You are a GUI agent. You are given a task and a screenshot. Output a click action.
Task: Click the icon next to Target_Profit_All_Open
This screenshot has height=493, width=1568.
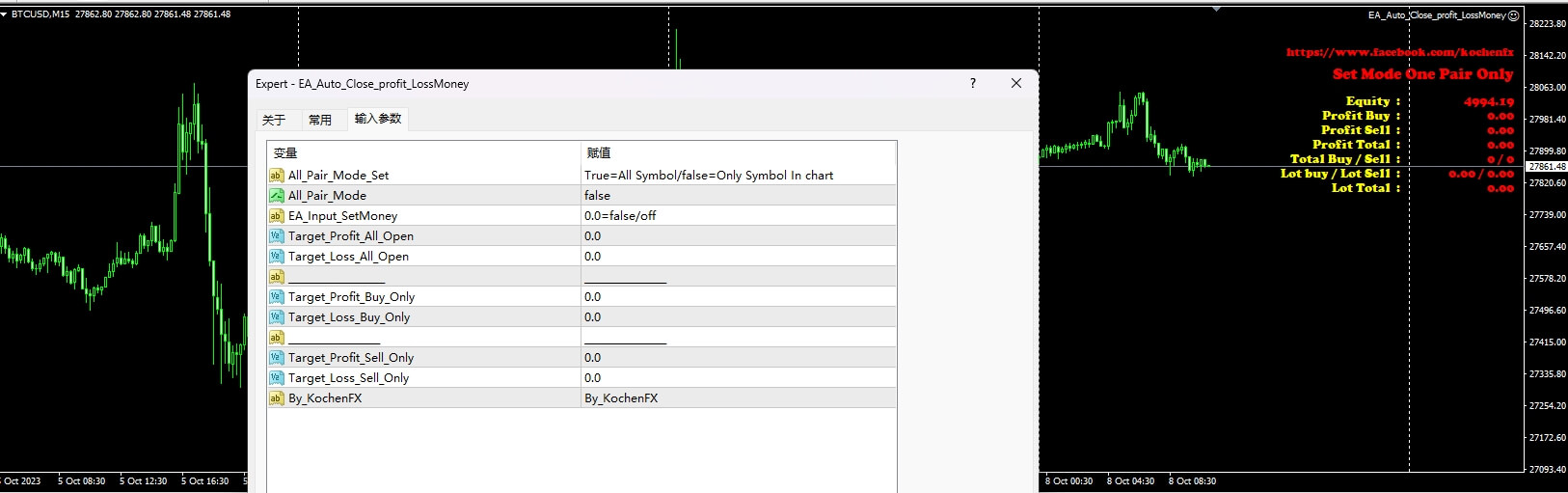[x=276, y=236]
